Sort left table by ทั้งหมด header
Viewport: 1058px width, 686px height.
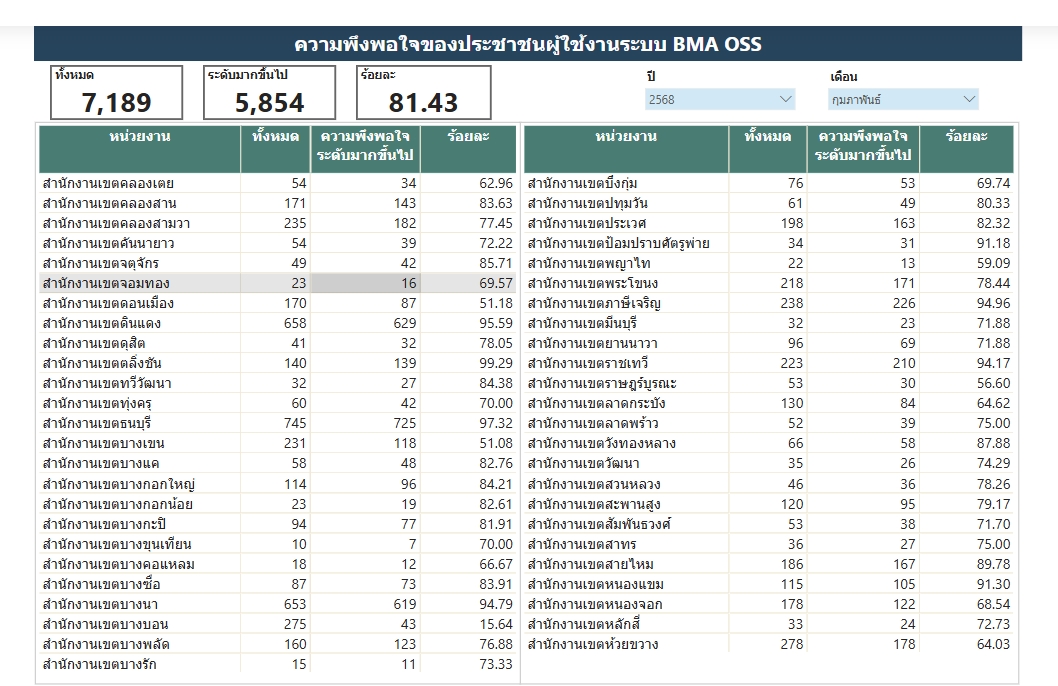(275, 148)
